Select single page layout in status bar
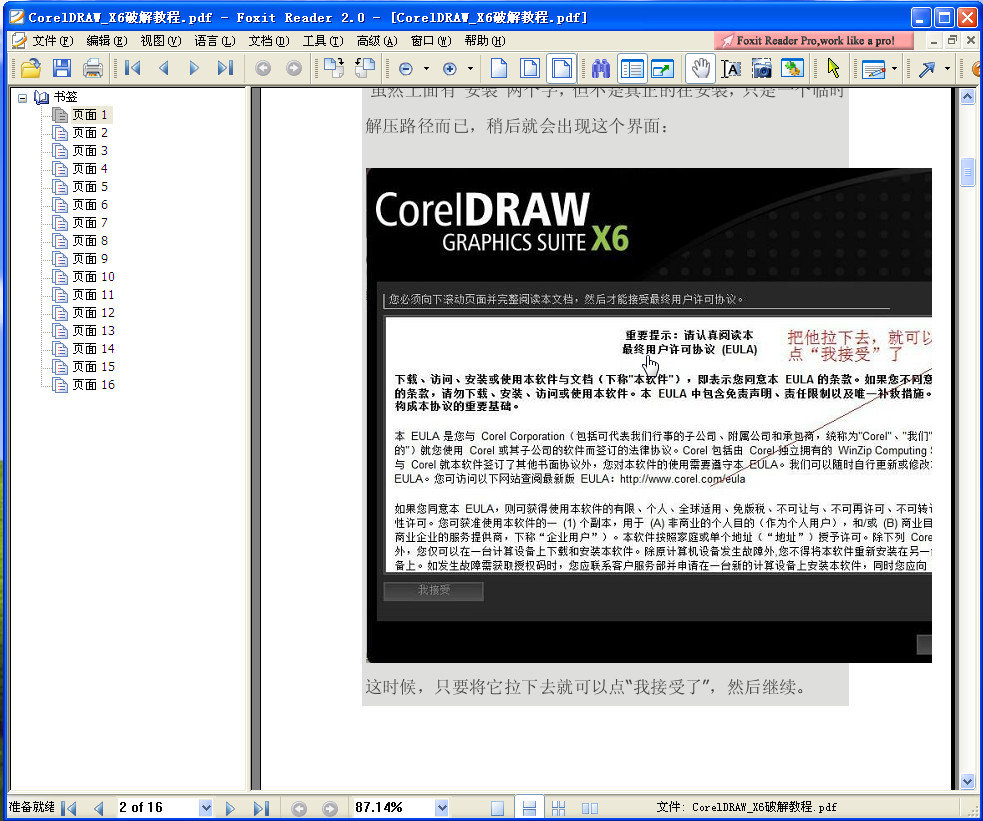 coord(498,808)
